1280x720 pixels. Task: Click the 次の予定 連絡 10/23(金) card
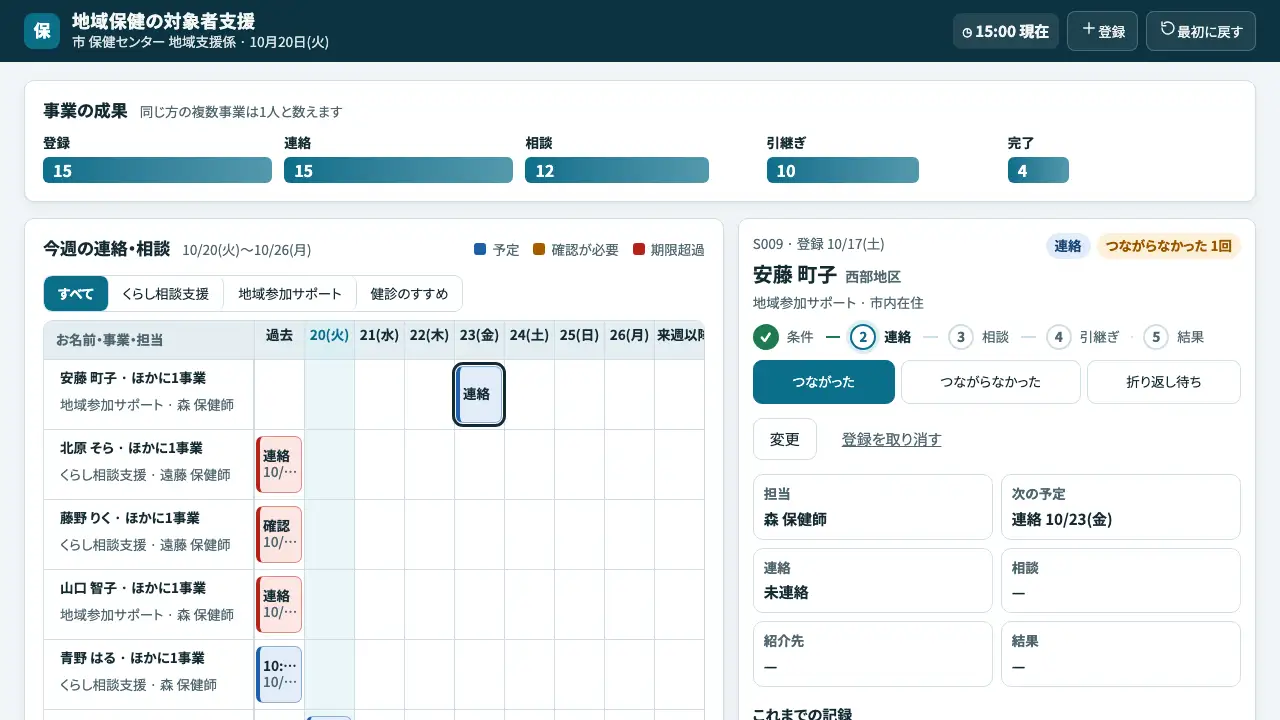1121,507
